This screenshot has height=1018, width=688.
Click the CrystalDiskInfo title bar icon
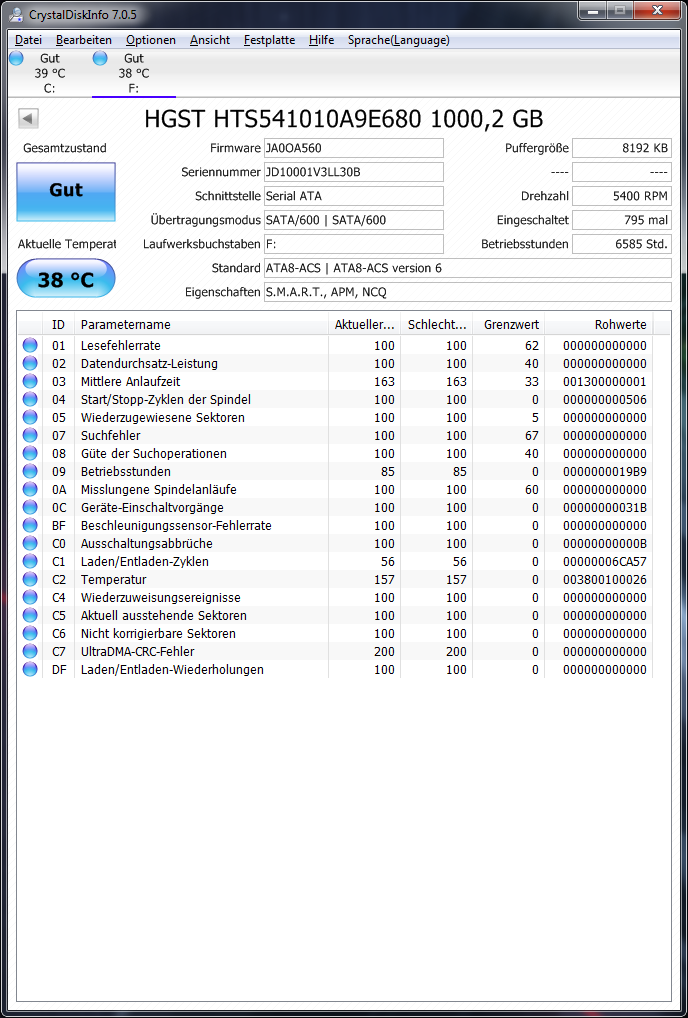[16, 14]
